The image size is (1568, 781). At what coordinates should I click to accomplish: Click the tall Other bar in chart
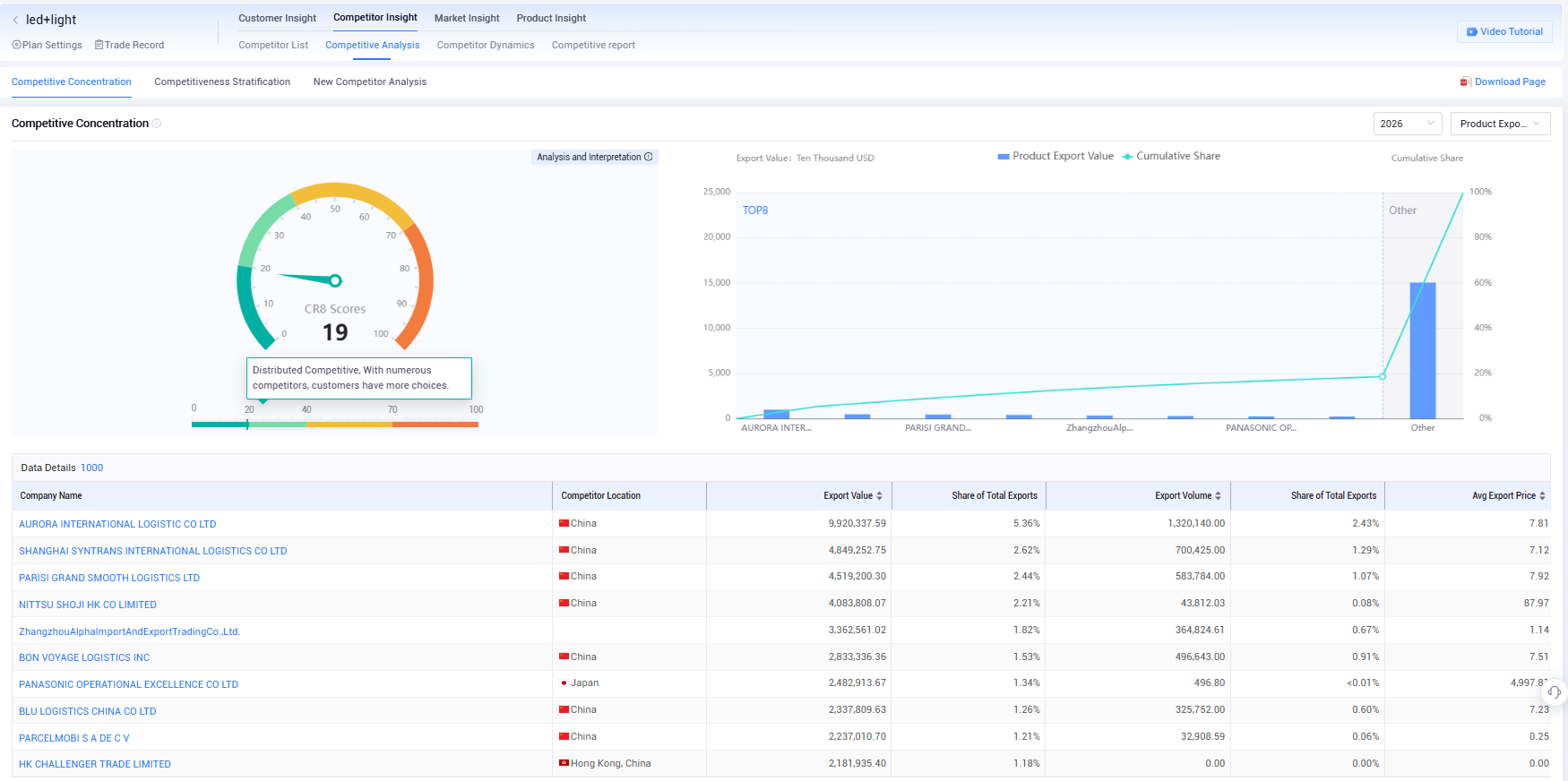(1423, 350)
